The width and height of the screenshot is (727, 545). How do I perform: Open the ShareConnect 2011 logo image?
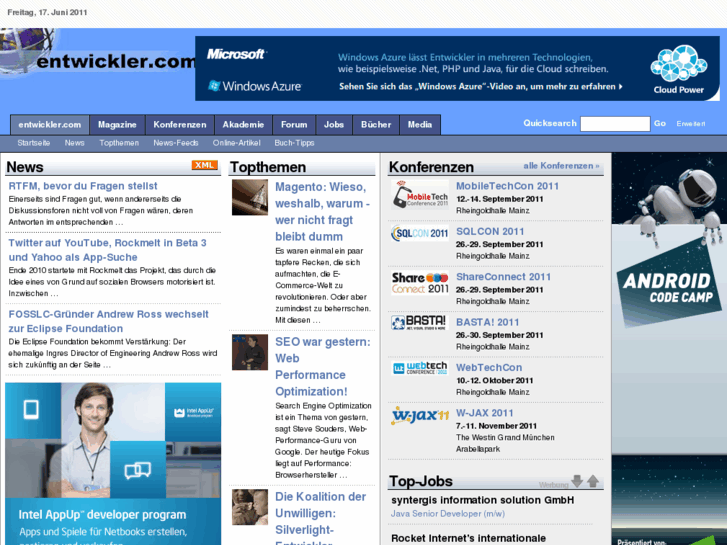(x=420, y=282)
